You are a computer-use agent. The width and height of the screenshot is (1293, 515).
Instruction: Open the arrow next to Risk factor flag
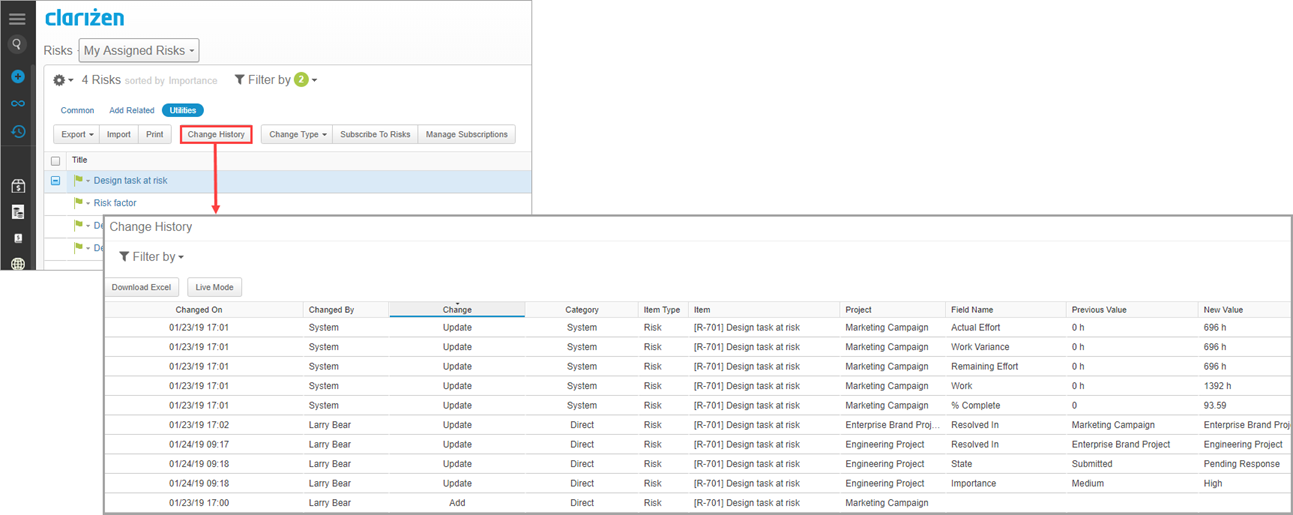click(x=88, y=204)
